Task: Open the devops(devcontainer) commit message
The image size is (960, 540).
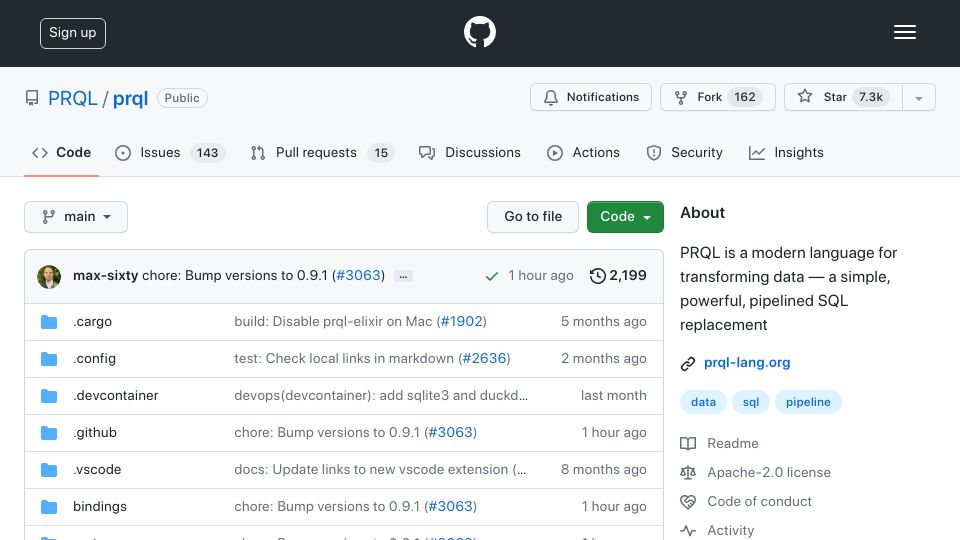Action: (x=381, y=396)
